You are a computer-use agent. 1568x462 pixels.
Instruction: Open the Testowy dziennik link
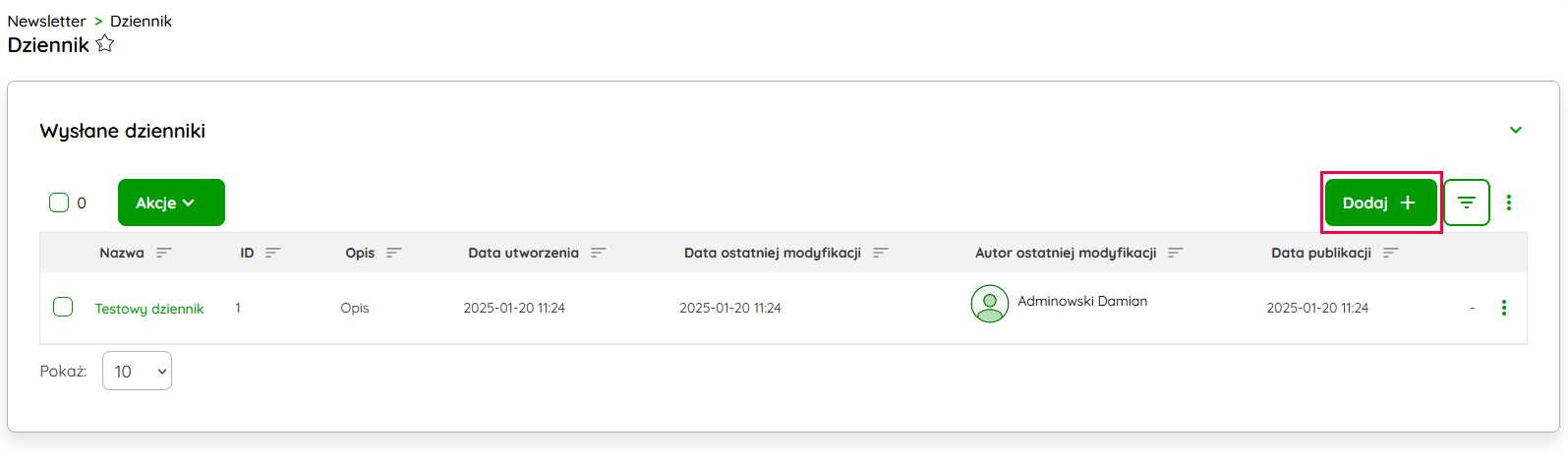[149, 309]
